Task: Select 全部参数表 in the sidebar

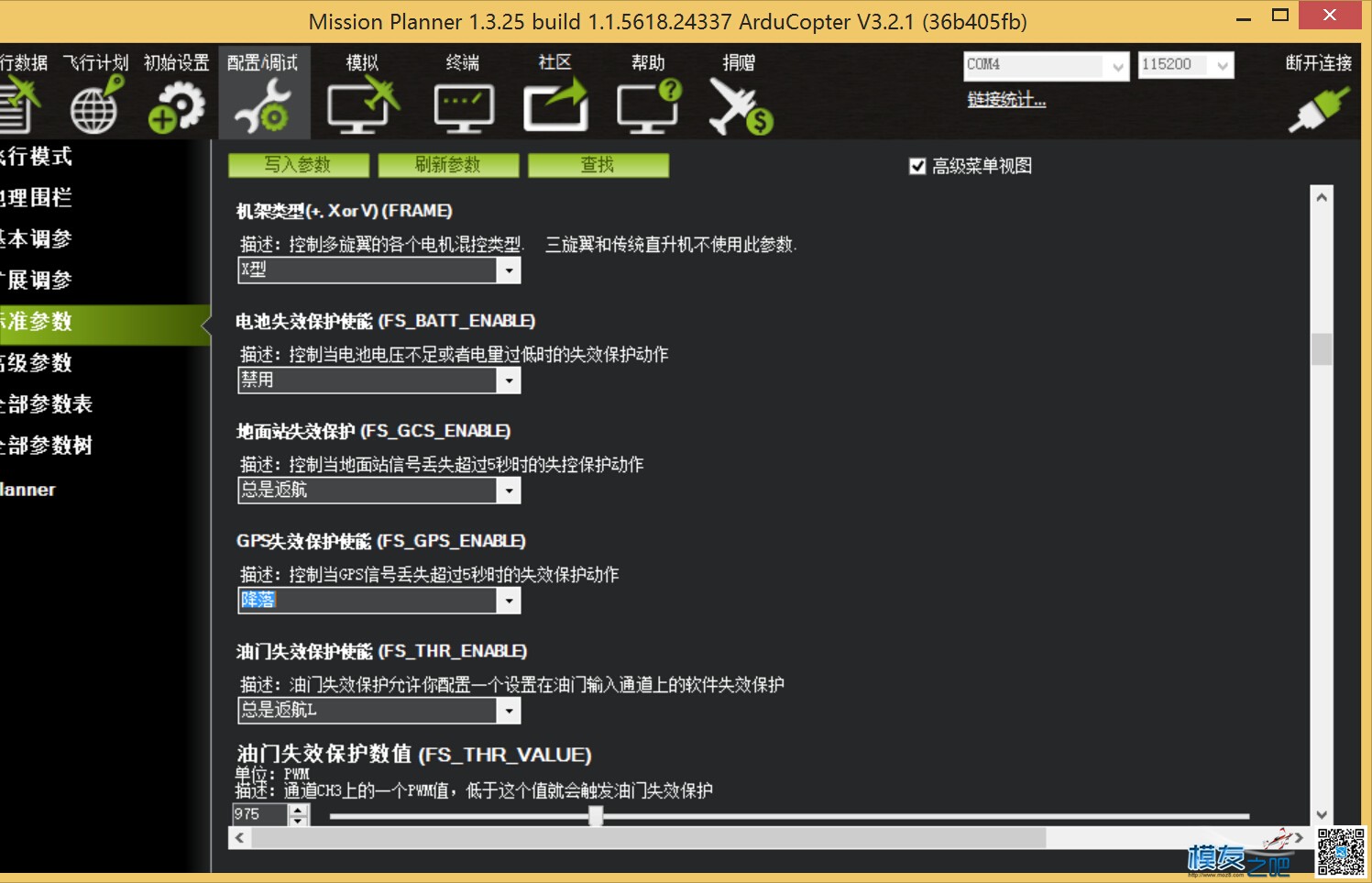Action: coord(46,404)
